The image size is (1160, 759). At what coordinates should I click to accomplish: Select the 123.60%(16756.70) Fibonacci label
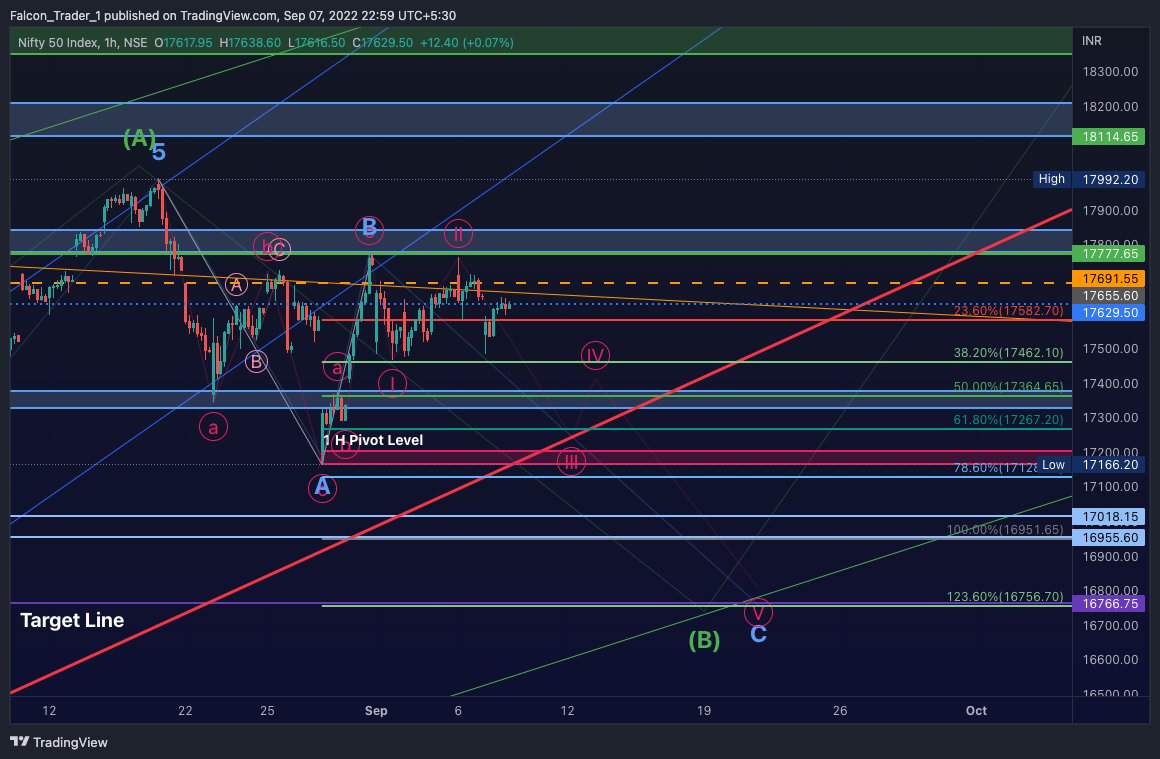1005,596
